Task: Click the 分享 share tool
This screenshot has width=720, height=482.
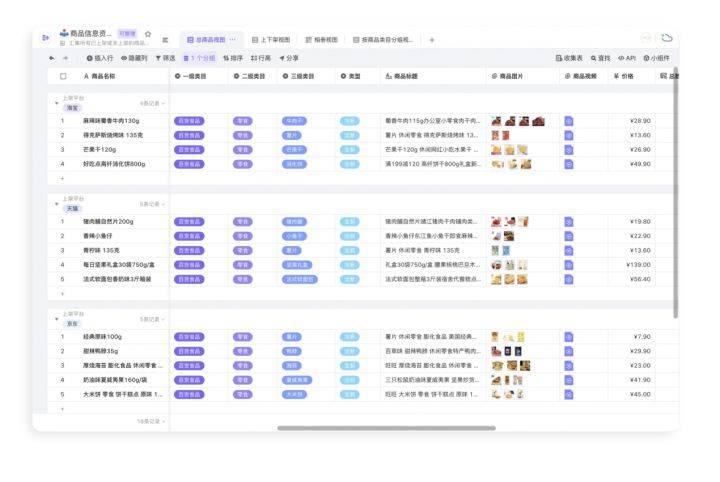Action: tap(288, 58)
